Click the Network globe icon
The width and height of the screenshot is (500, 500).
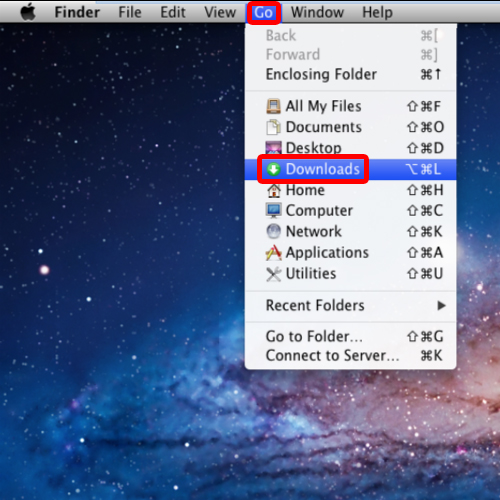273,231
